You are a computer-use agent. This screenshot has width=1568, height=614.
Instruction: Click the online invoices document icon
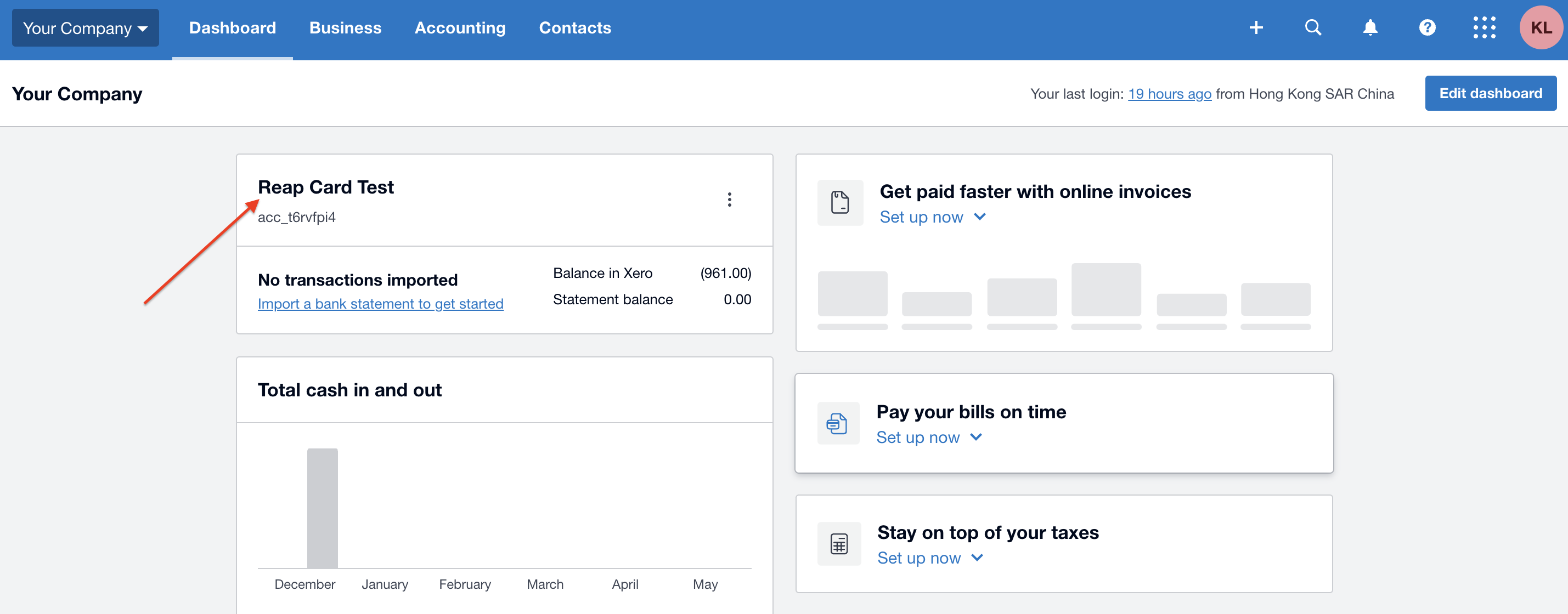pos(839,203)
